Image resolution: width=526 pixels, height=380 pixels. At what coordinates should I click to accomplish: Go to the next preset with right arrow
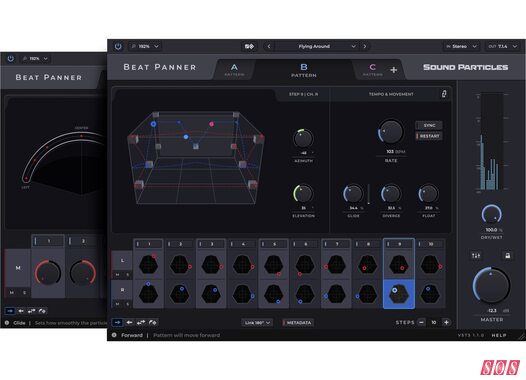(365, 46)
